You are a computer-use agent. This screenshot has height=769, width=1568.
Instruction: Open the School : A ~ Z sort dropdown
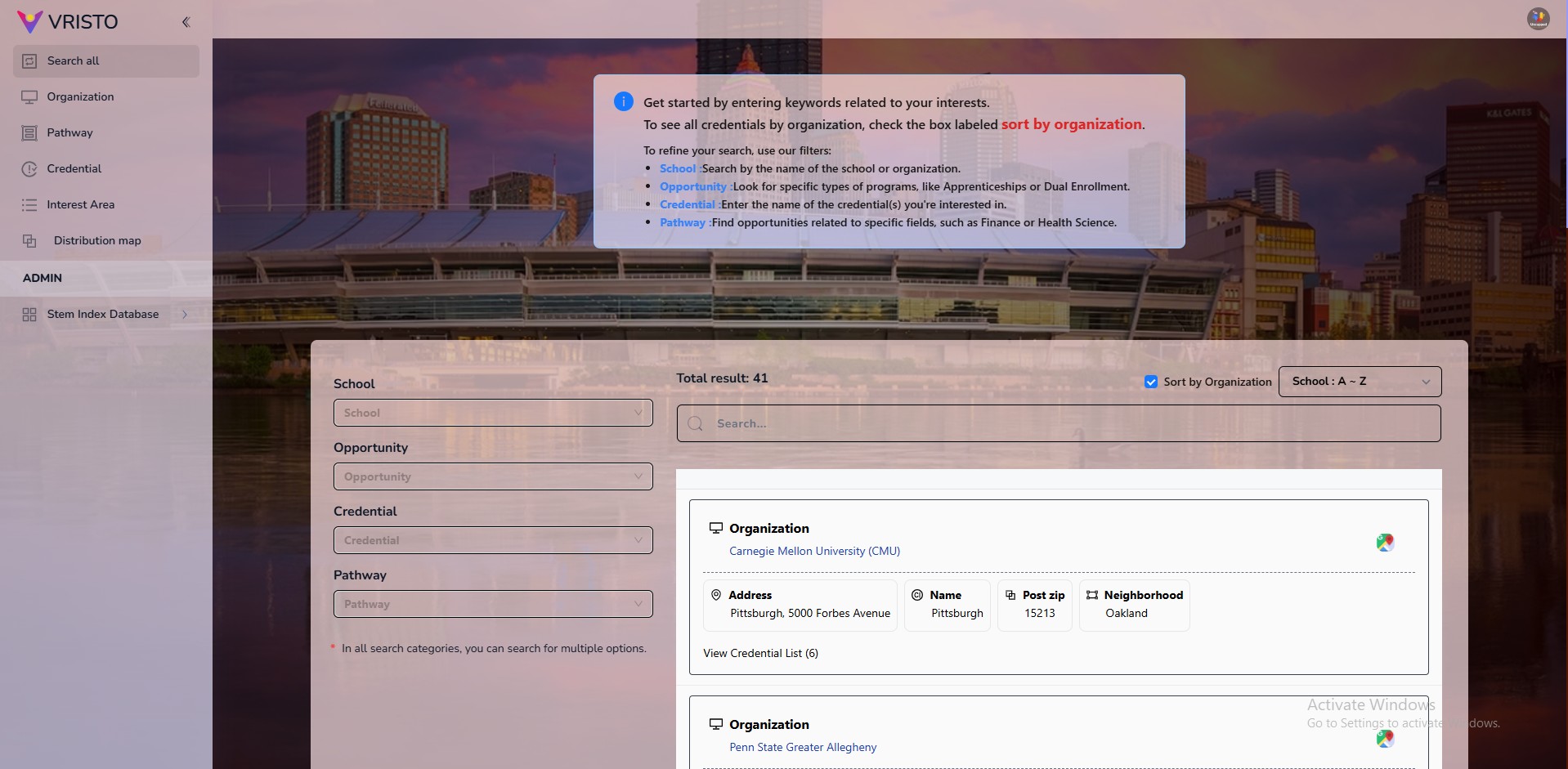[x=1360, y=382]
